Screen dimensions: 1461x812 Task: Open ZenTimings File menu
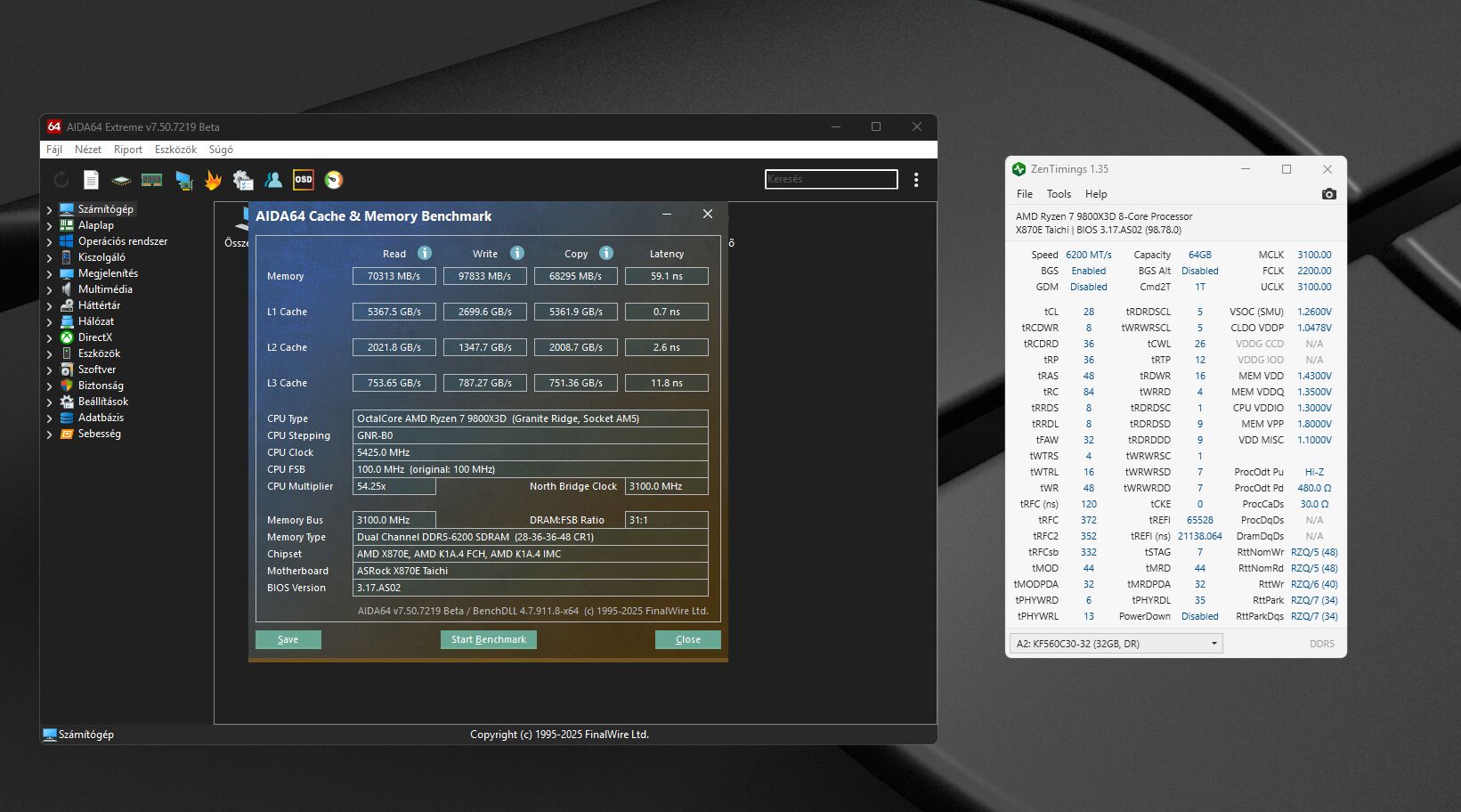pos(1025,194)
